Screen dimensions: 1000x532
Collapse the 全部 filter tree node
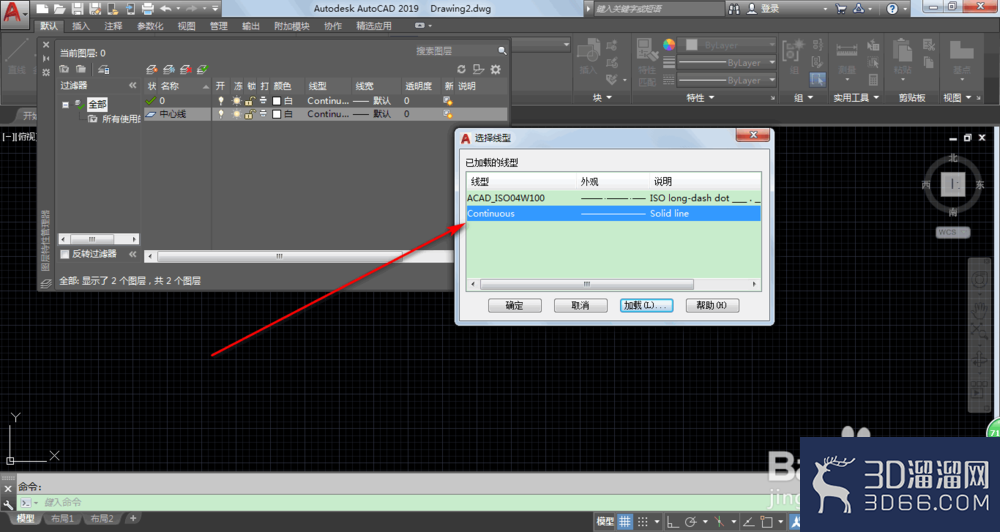click(x=65, y=105)
